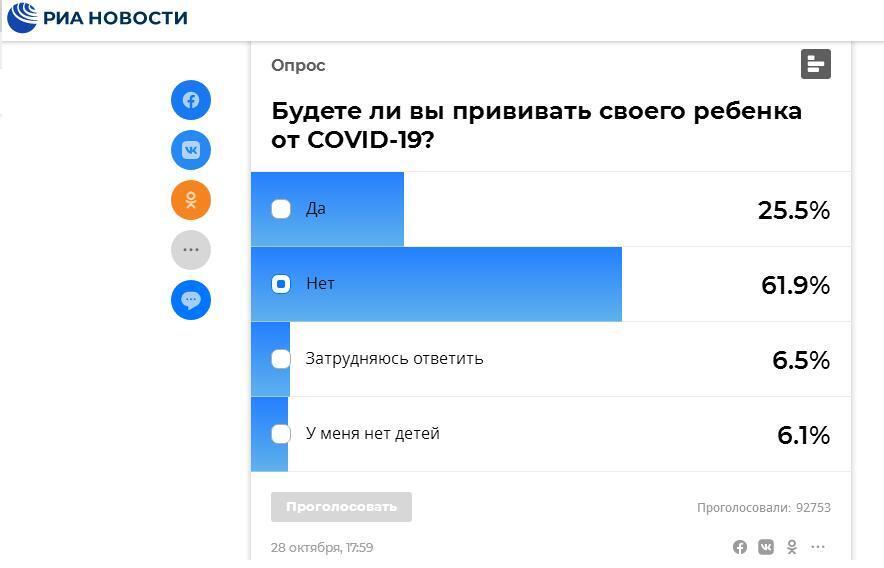Click the 28 октября date stamp

click(x=322, y=547)
